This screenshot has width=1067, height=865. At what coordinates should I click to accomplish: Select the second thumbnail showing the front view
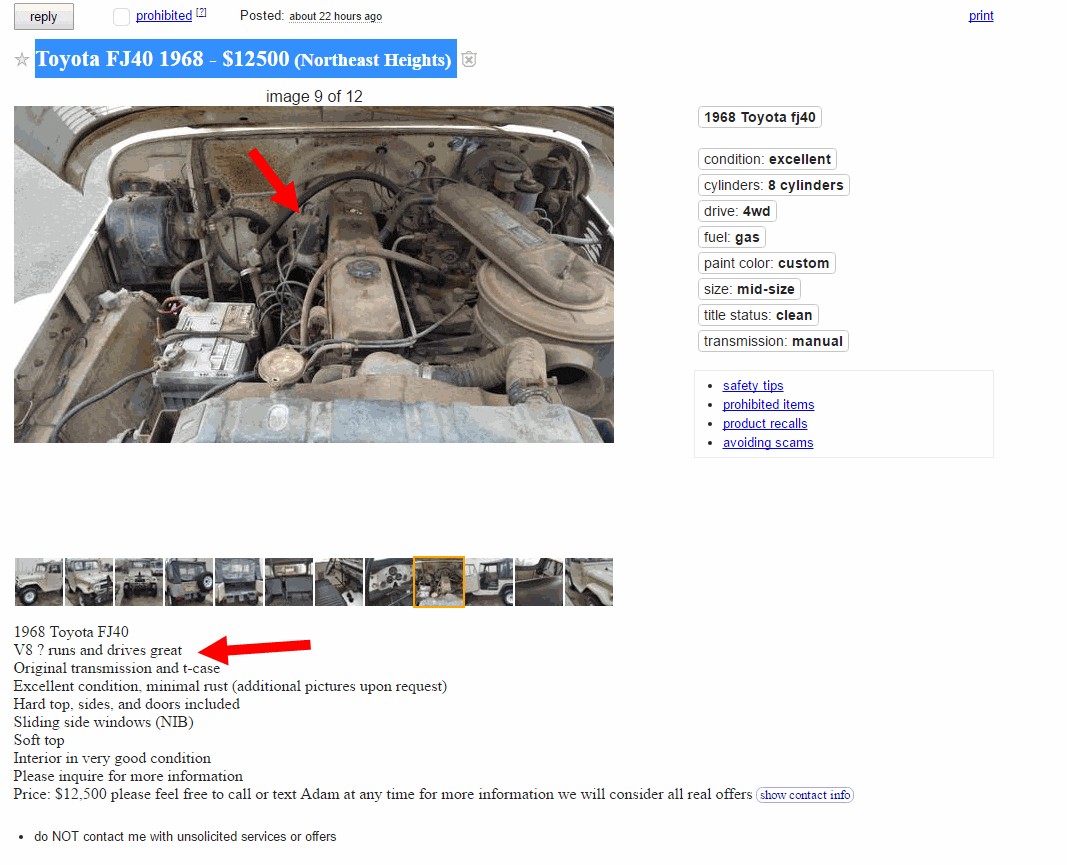(88, 582)
